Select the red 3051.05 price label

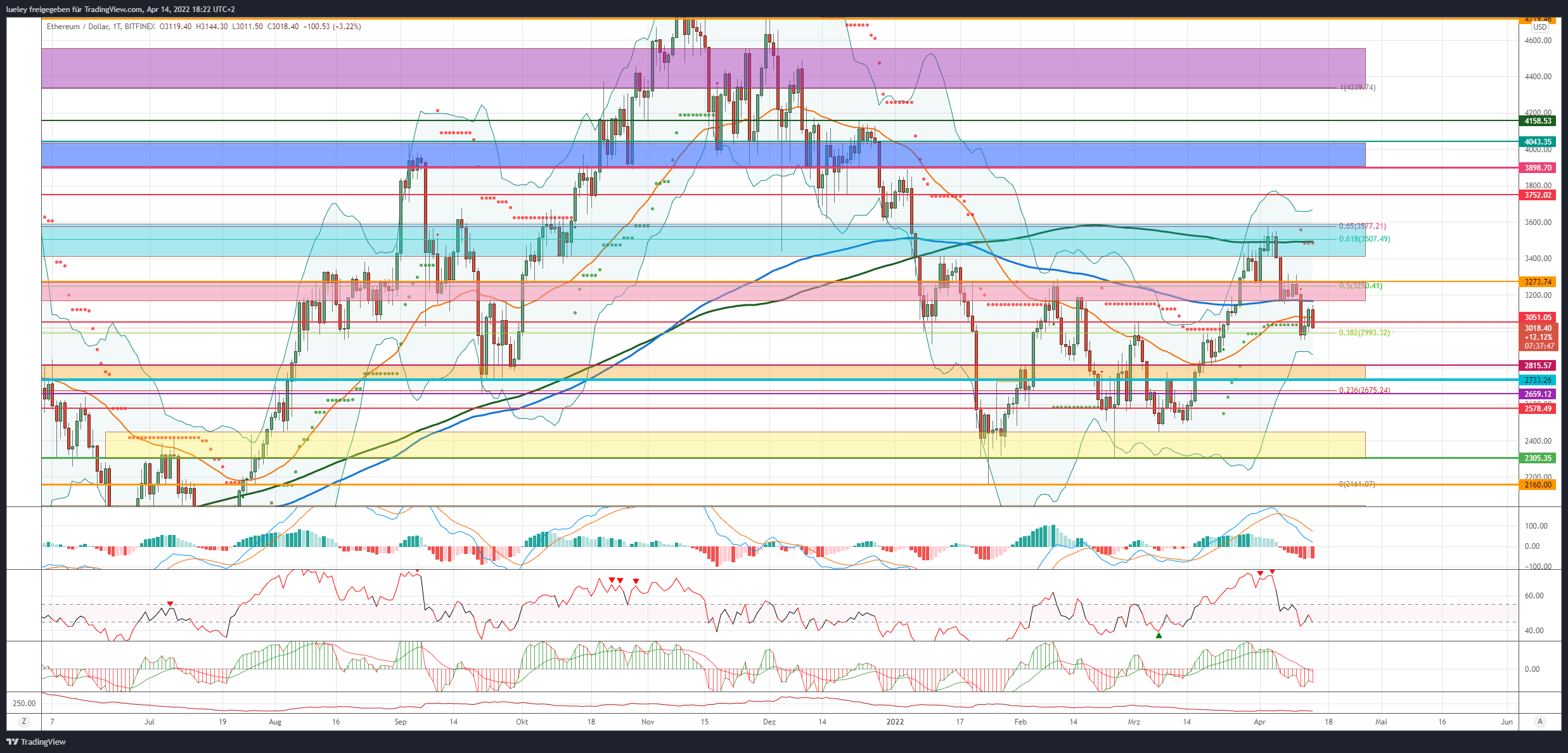tap(1538, 318)
